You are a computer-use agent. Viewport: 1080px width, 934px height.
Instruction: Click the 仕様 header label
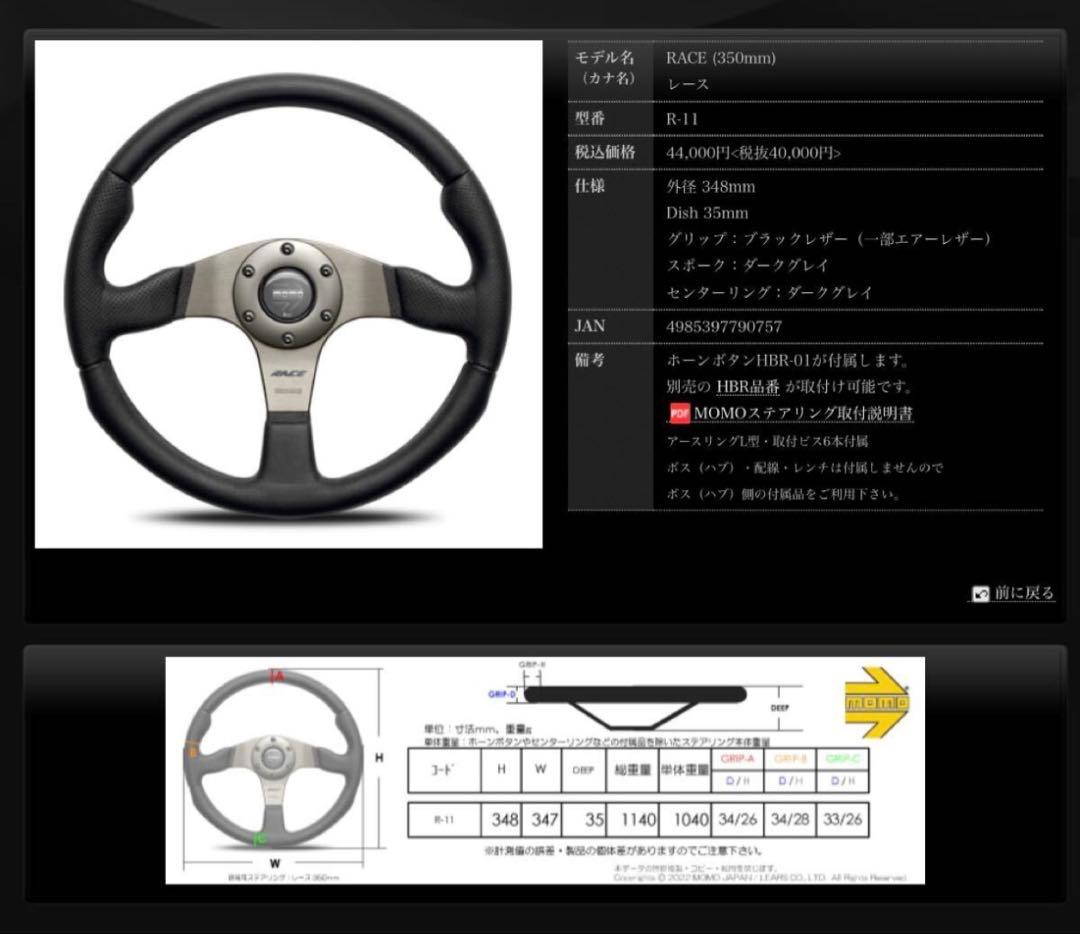pyautogui.click(x=590, y=186)
